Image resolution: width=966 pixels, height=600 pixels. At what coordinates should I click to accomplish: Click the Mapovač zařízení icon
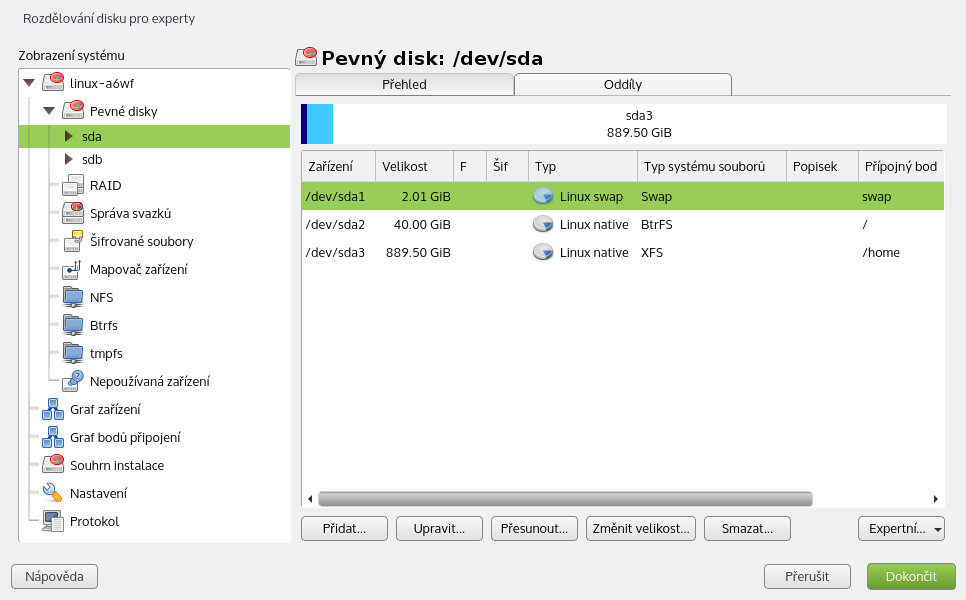pyautogui.click(x=73, y=269)
